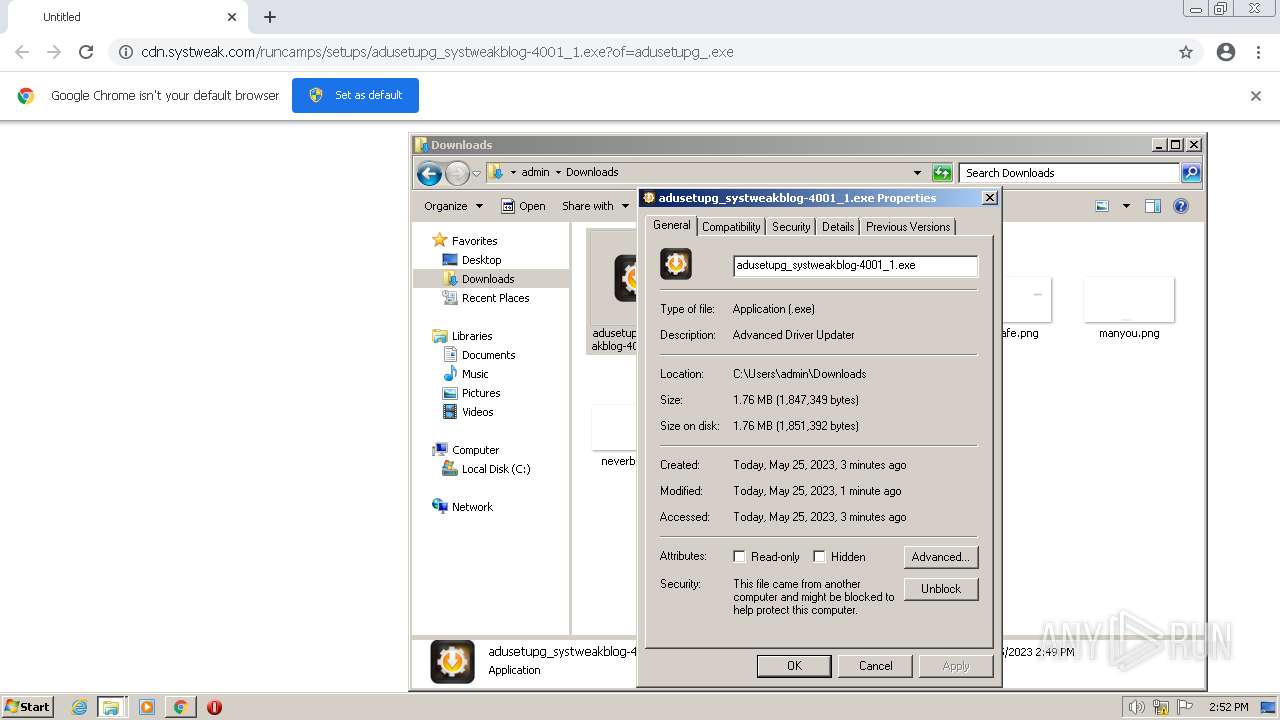Open the Share with menu
This screenshot has height=720, width=1280.
point(595,206)
